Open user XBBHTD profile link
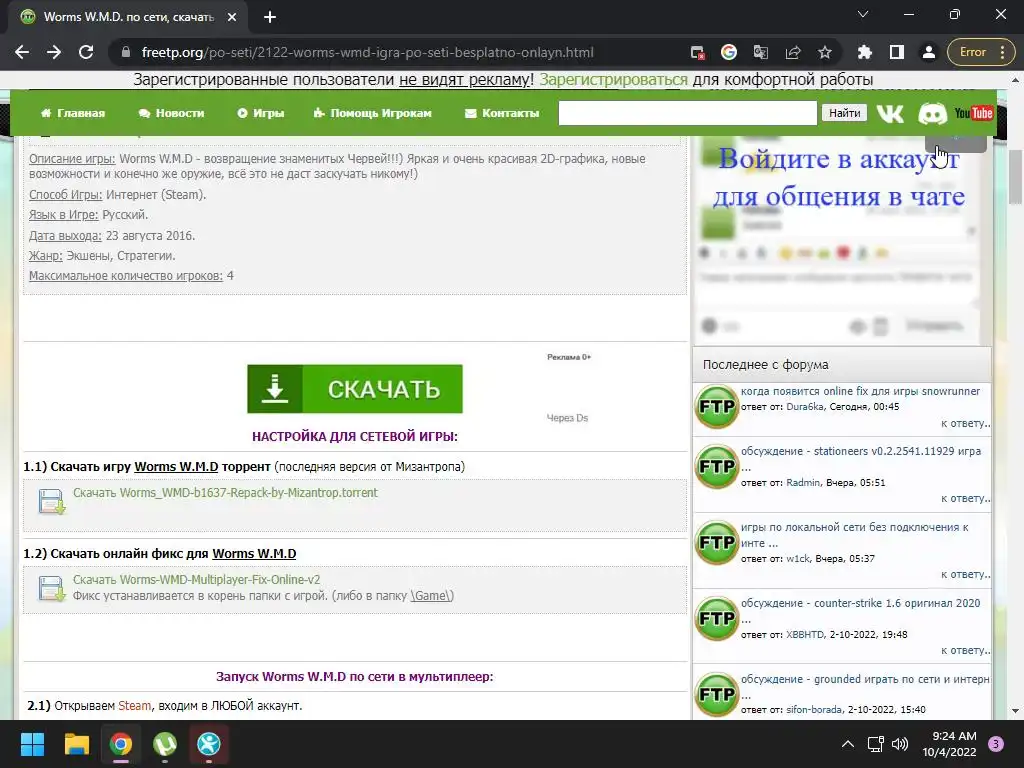1024x768 pixels. point(805,634)
